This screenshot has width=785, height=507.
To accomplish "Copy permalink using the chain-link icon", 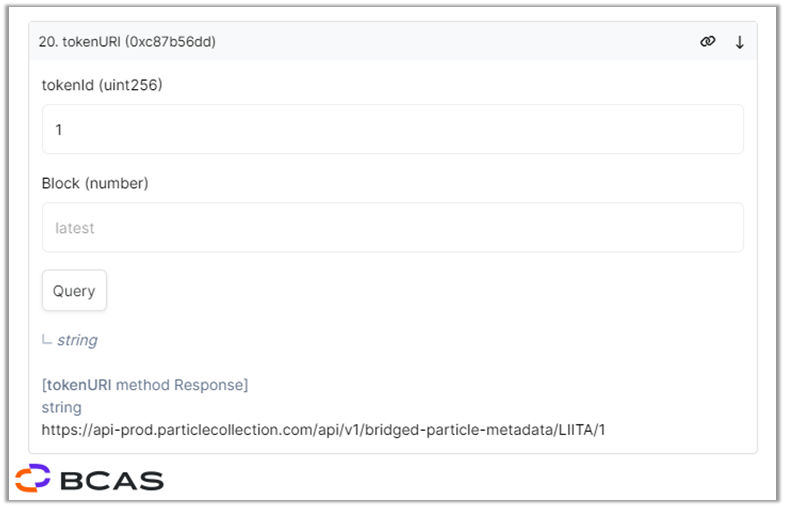I will pyautogui.click(x=707, y=42).
